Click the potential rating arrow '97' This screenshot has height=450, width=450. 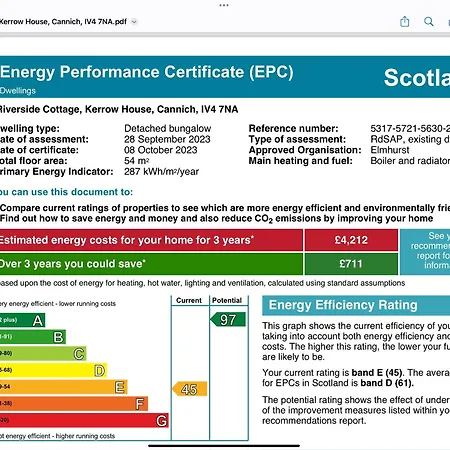coord(228,320)
